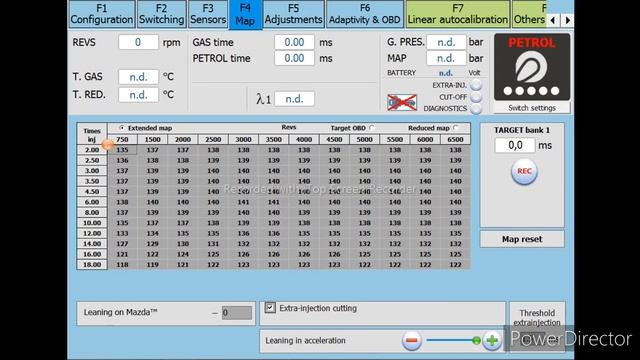
Task: Click the DIAGNOSTICS indicator light
Action: pos(476,109)
